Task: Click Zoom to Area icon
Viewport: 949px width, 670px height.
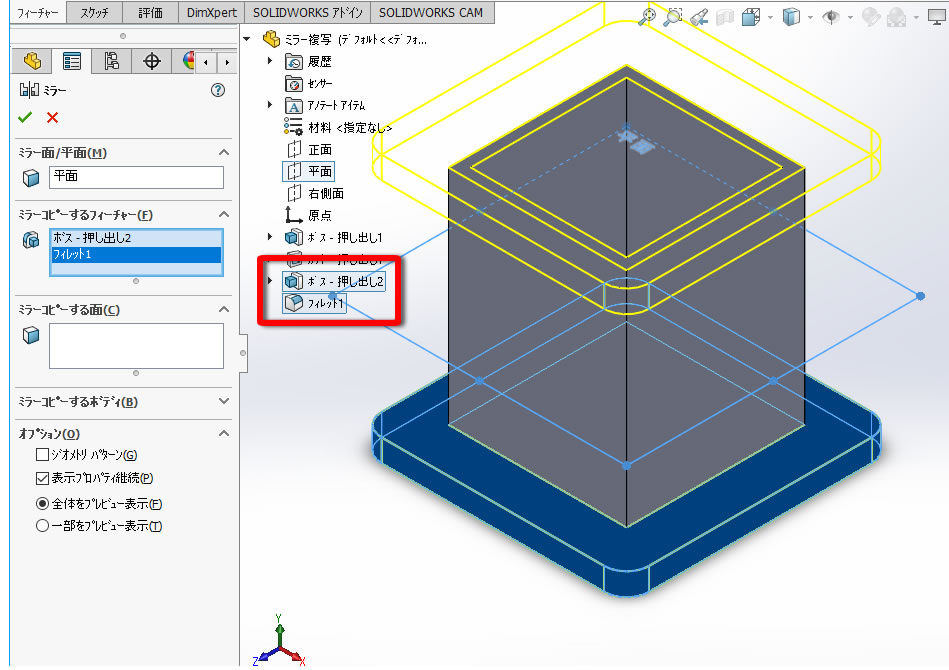Action: pyautogui.click(x=673, y=16)
